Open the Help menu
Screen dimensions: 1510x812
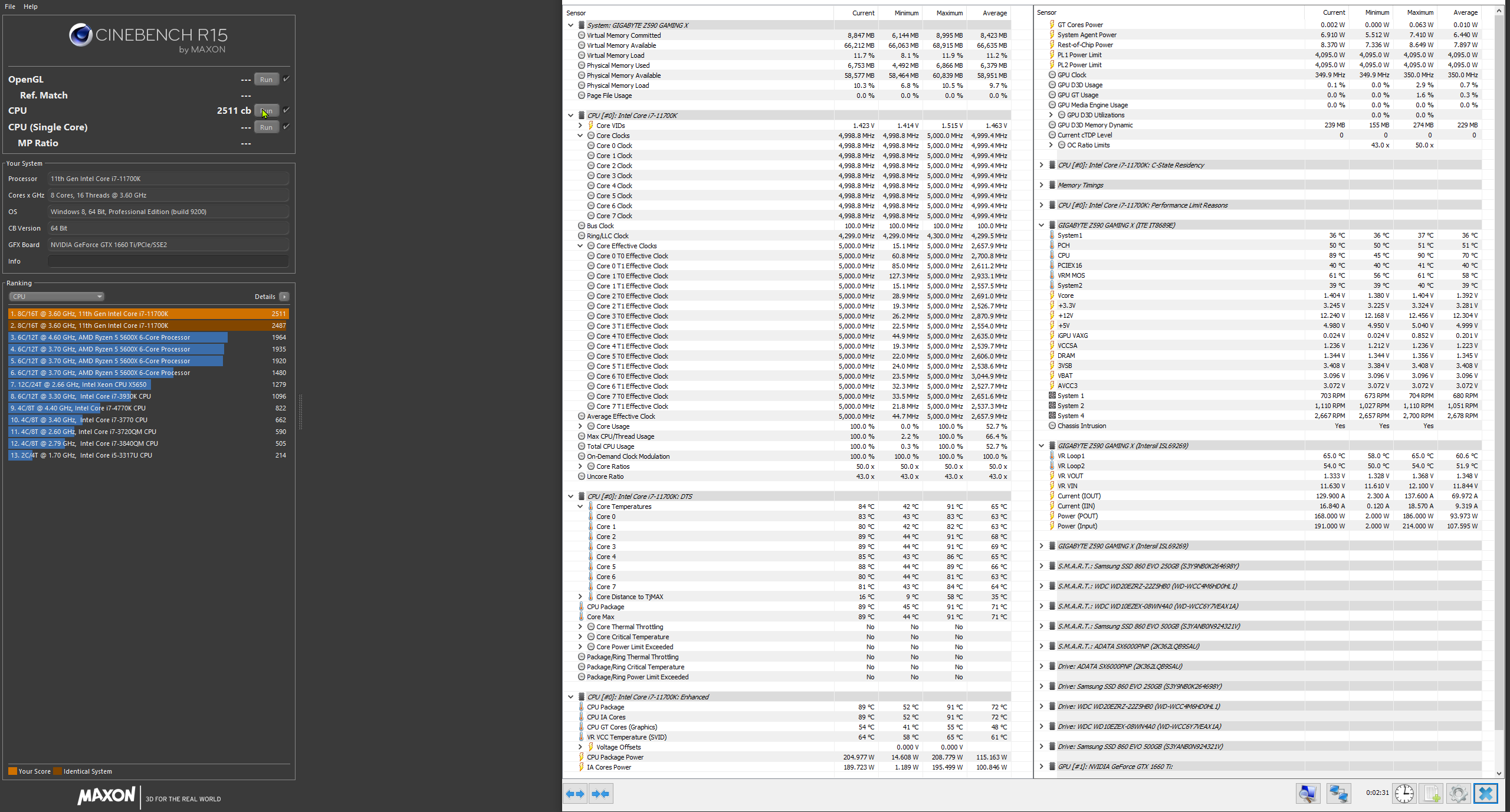31,6
